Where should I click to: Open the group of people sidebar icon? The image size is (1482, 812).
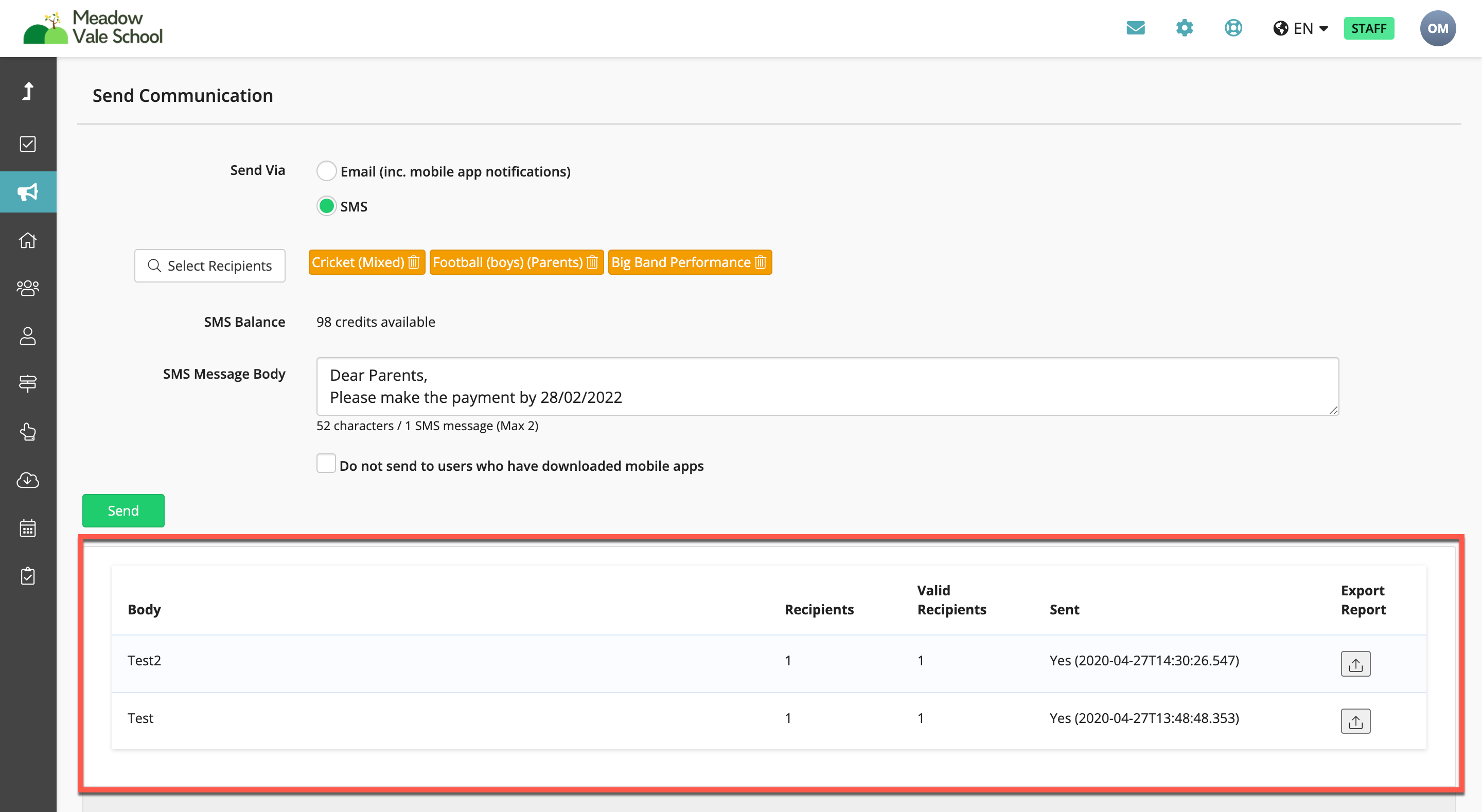pyautogui.click(x=28, y=288)
